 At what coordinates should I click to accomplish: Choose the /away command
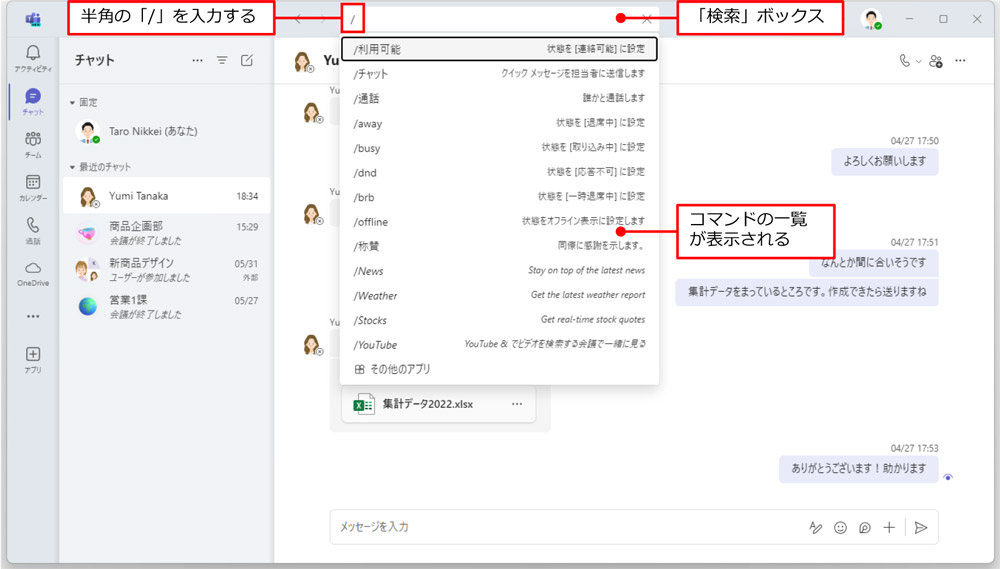pyautogui.click(x=499, y=123)
